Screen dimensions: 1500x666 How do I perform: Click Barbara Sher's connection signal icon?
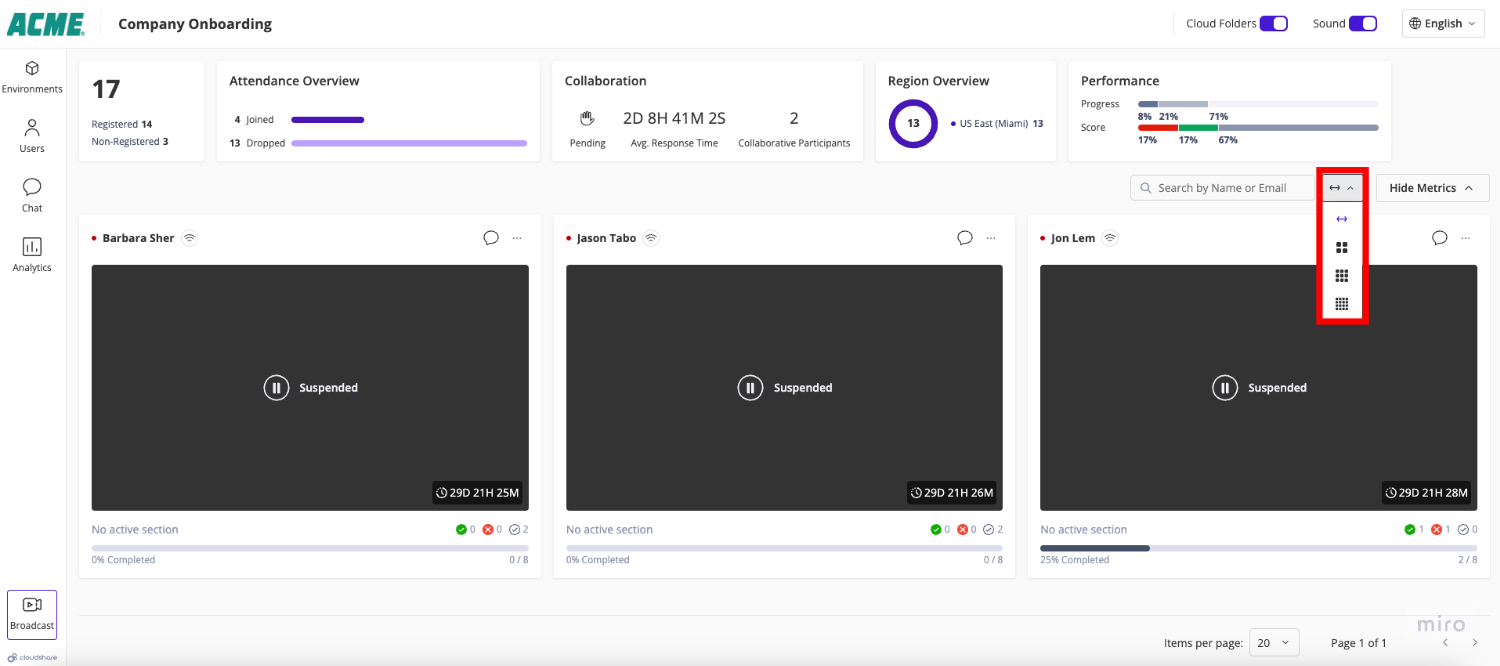[x=190, y=238]
